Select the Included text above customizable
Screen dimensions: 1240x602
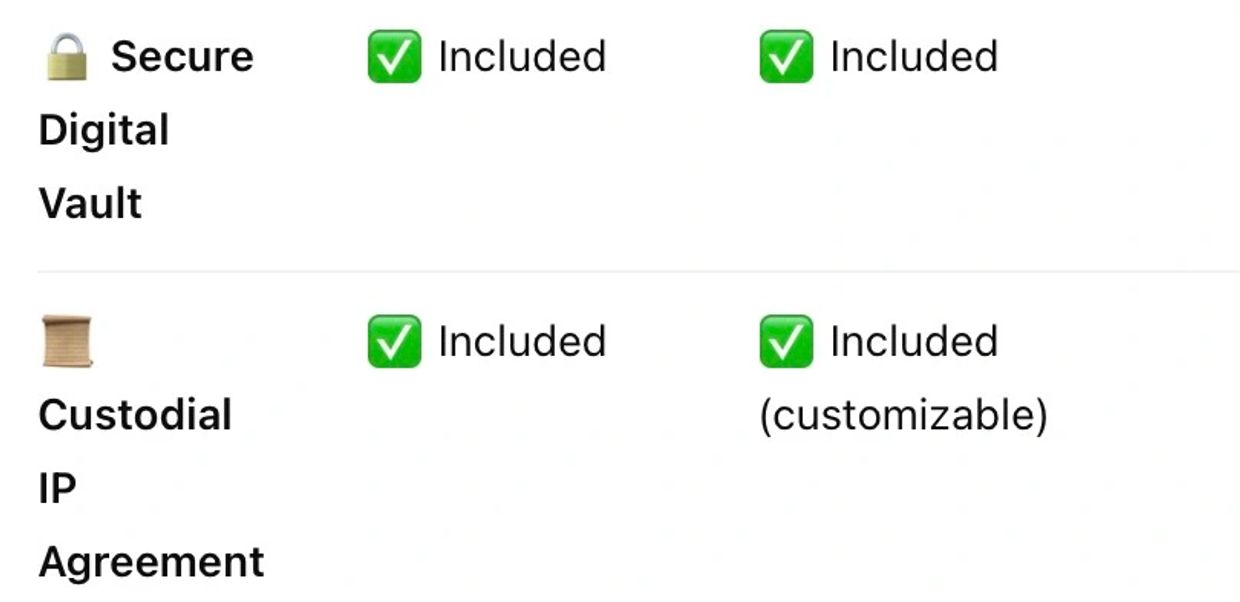(x=914, y=341)
